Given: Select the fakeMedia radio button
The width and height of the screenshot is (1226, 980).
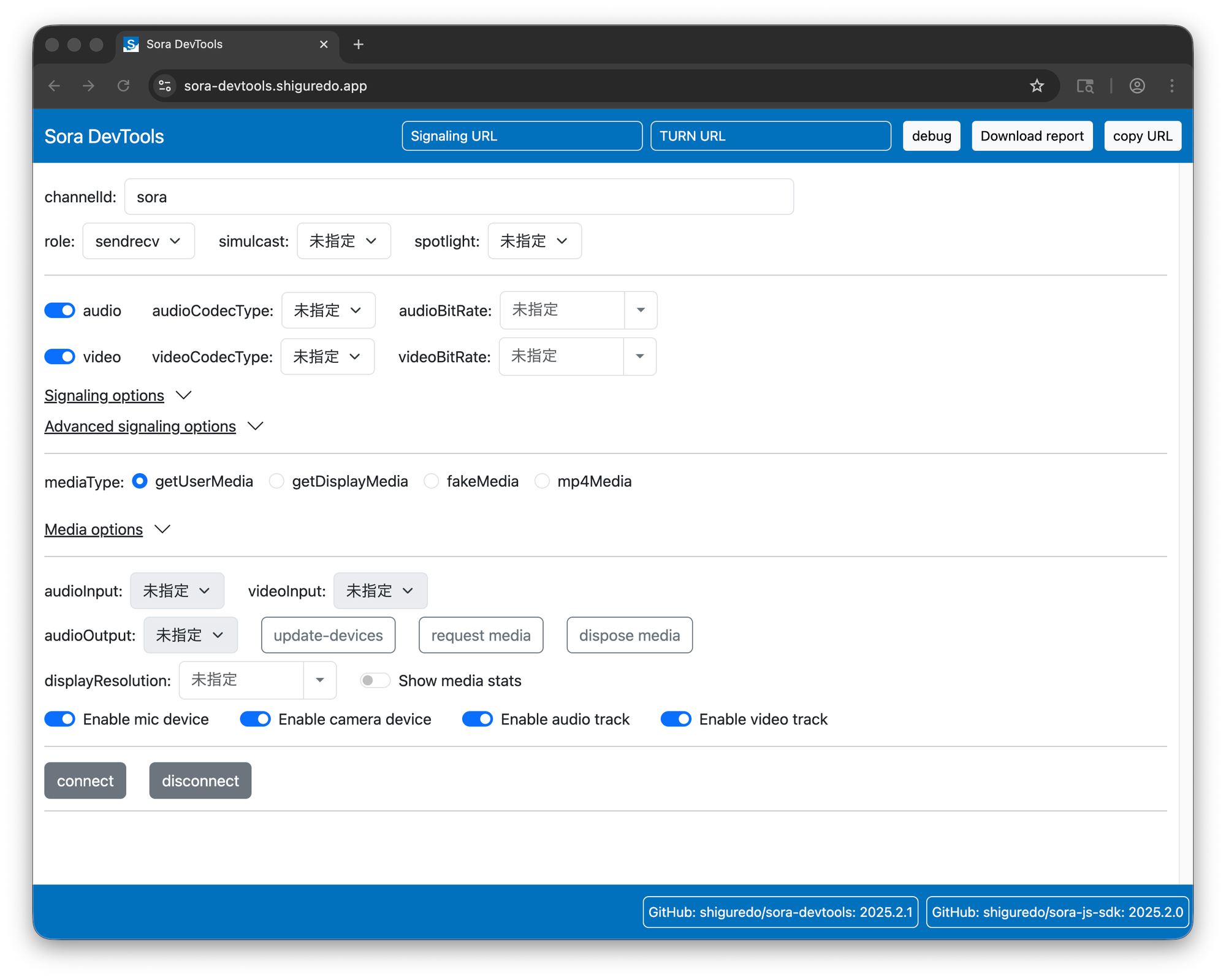Looking at the screenshot, I should (432, 481).
